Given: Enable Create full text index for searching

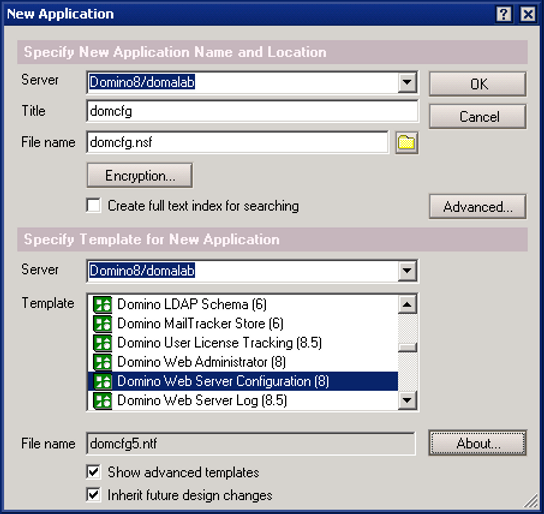Looking at the screenshot, I should 94,205.
